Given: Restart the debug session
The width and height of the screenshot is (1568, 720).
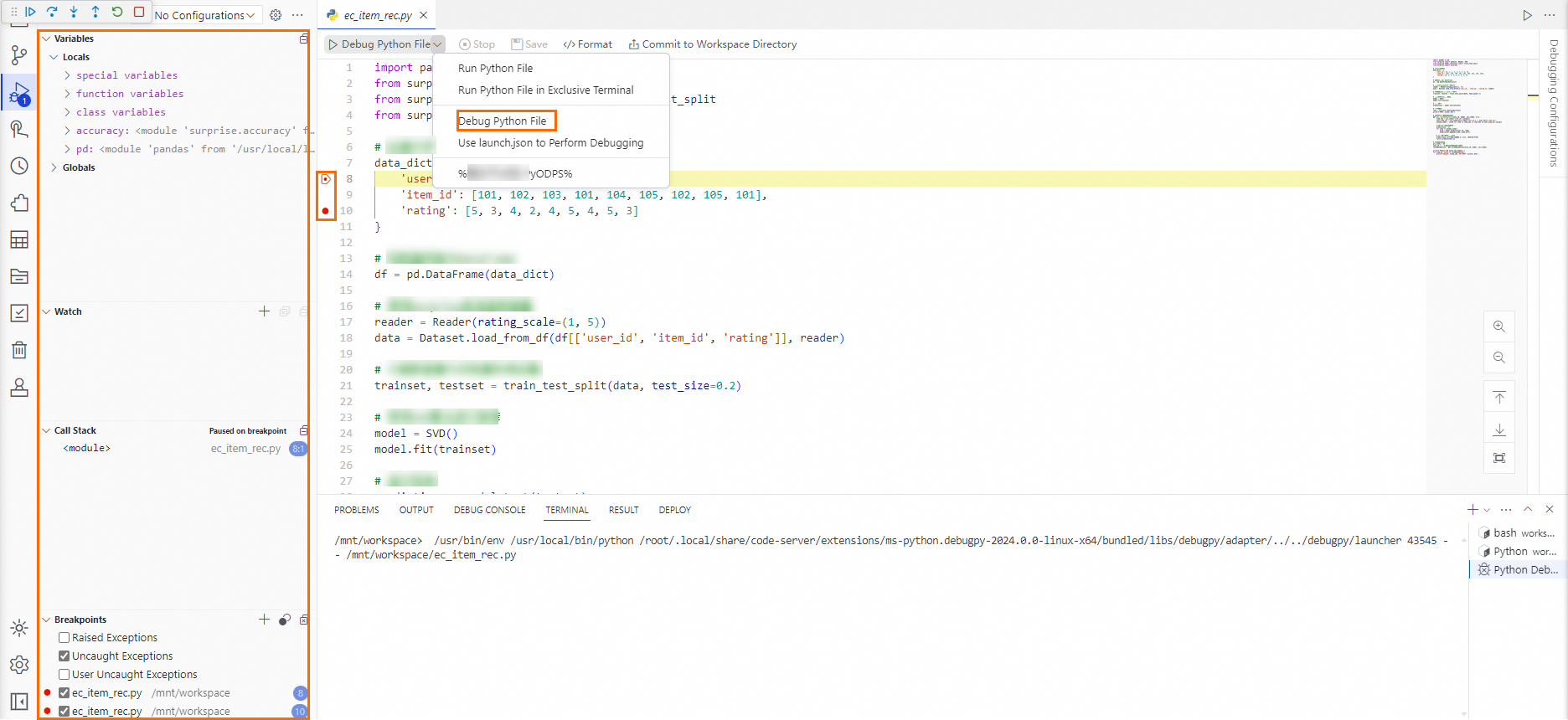Looking at the screenshot, I should [117, 12].
